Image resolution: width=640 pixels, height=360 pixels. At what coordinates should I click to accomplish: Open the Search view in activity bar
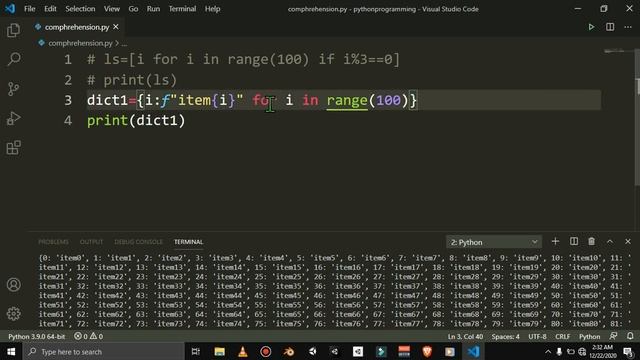point(13,59)
